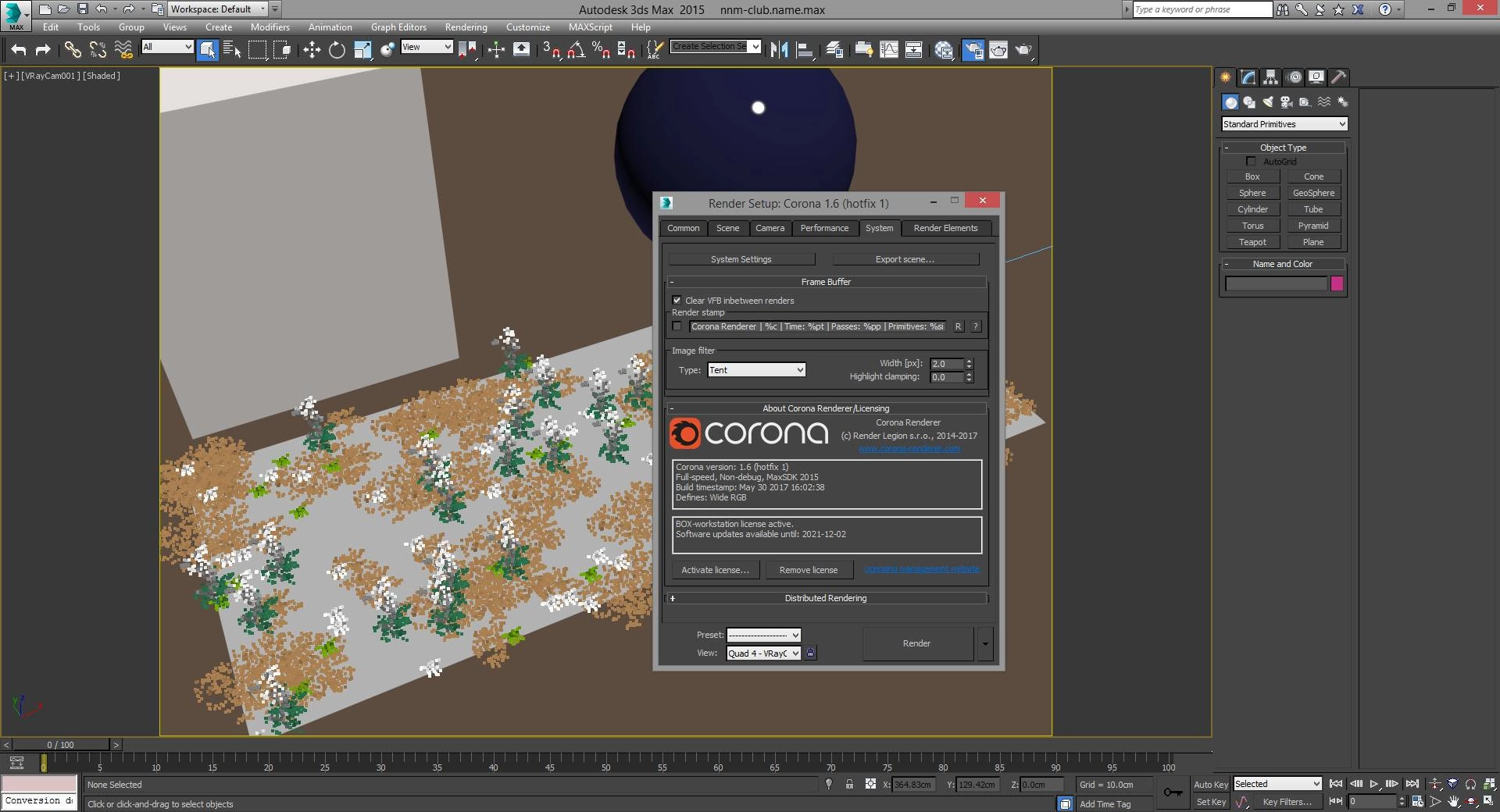Collapse the Frame Buffer rollout

pyautogui.click(x=827, y=282)
